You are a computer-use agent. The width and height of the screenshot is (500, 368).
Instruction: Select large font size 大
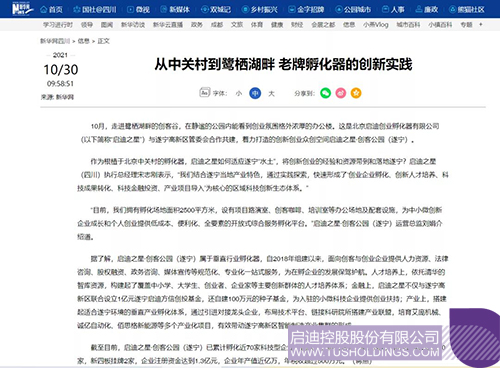[x=271, y=93]
